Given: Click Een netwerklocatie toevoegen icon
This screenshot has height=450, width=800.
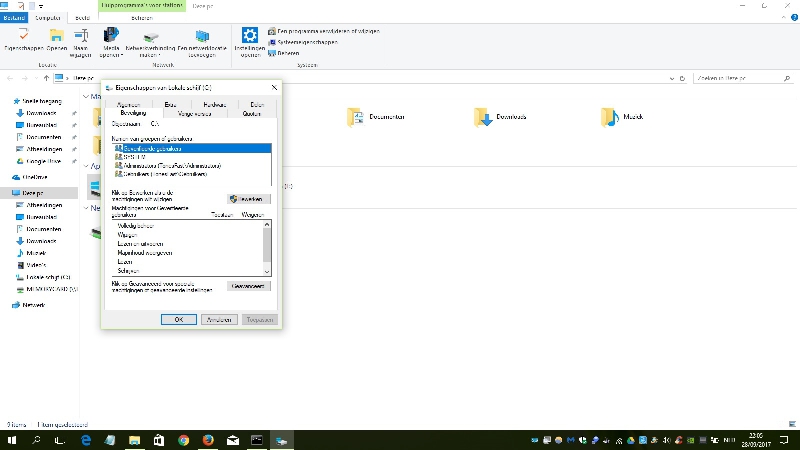Looking at the screenshot, I should pos(202,43).
